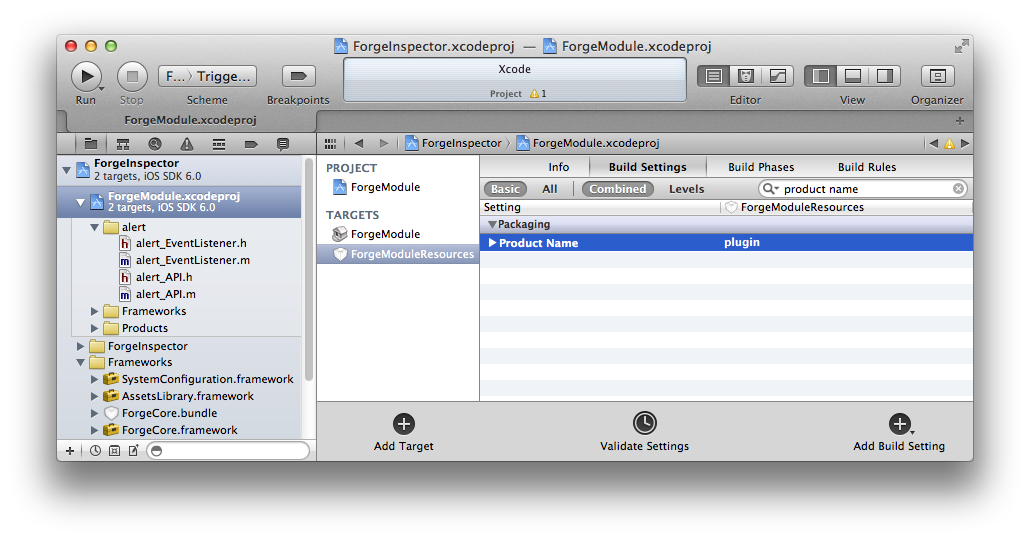Add a new tab with plus button

[x=960, y=121]
